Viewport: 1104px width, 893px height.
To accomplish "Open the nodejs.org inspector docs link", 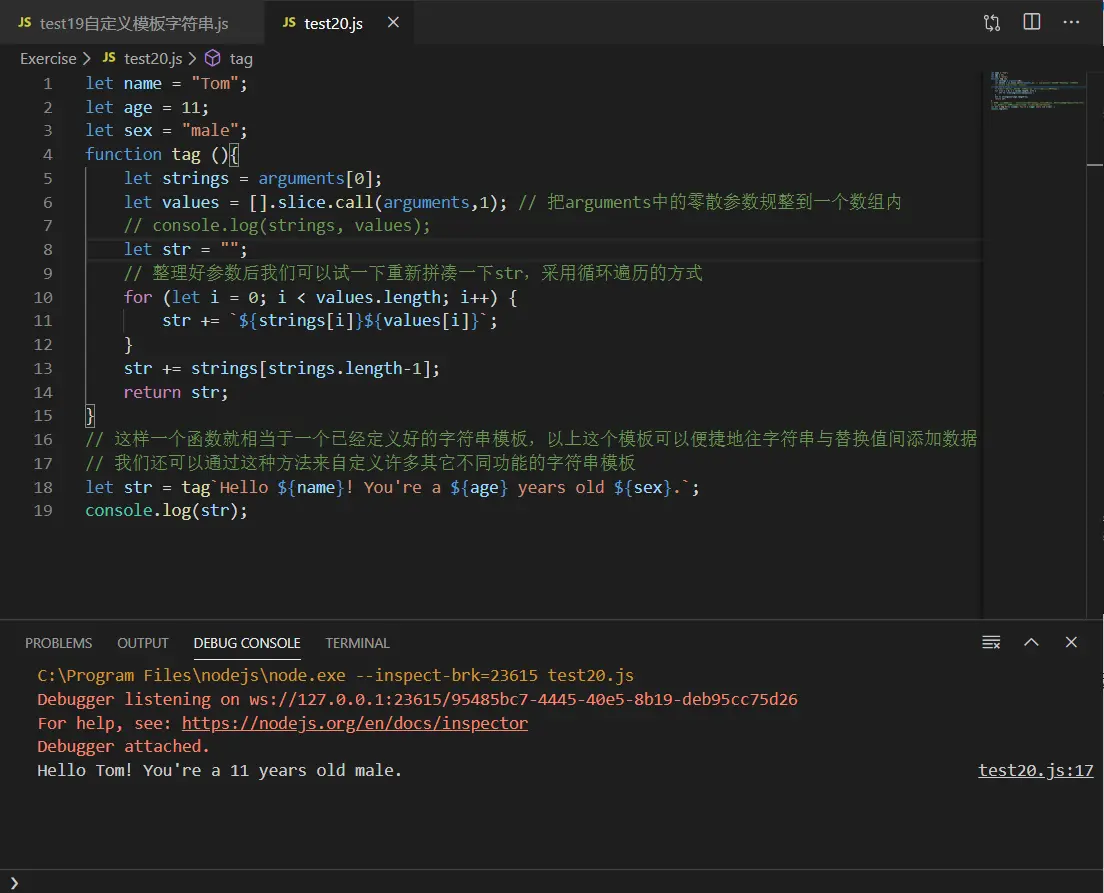I will [355, 723].
